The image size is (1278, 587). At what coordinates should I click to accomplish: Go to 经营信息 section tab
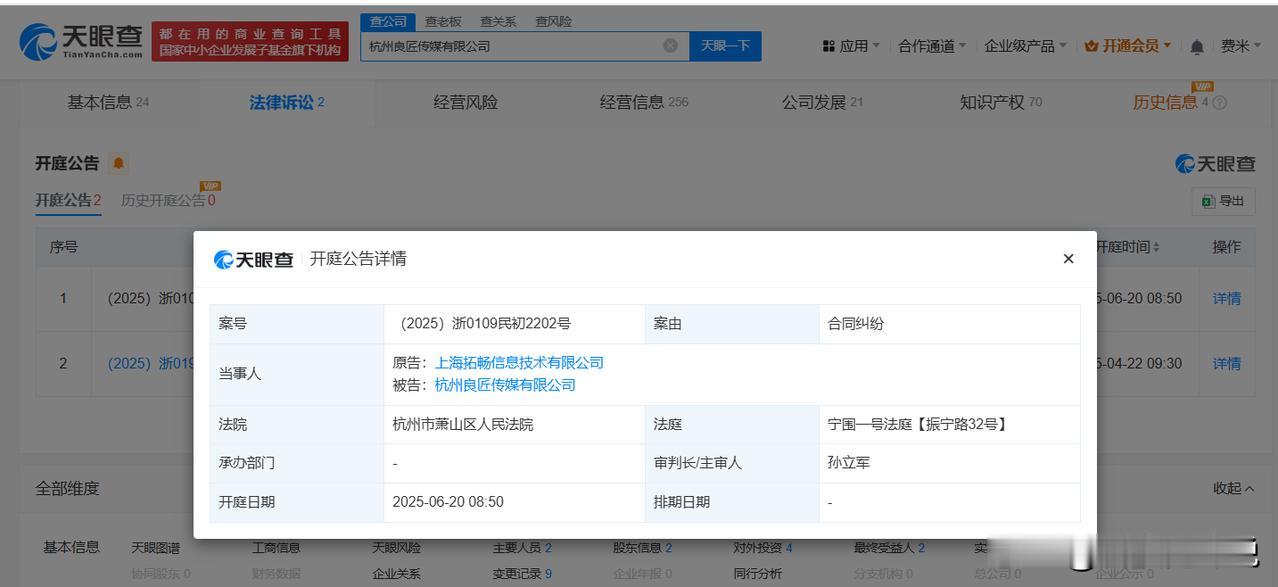644,102
